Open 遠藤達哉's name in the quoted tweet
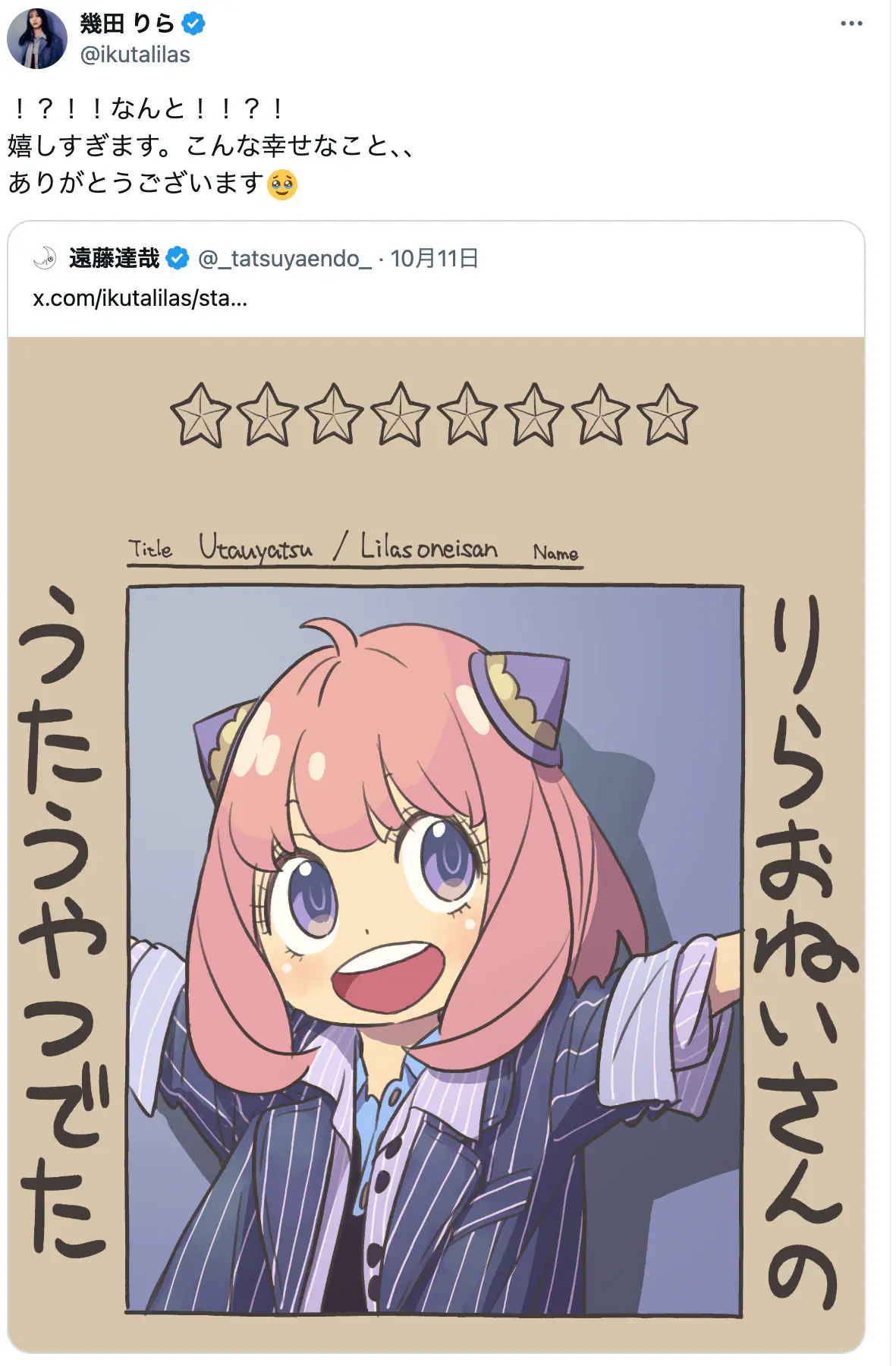The height and width of the screenshot is (1366, 896). [115, 258]
